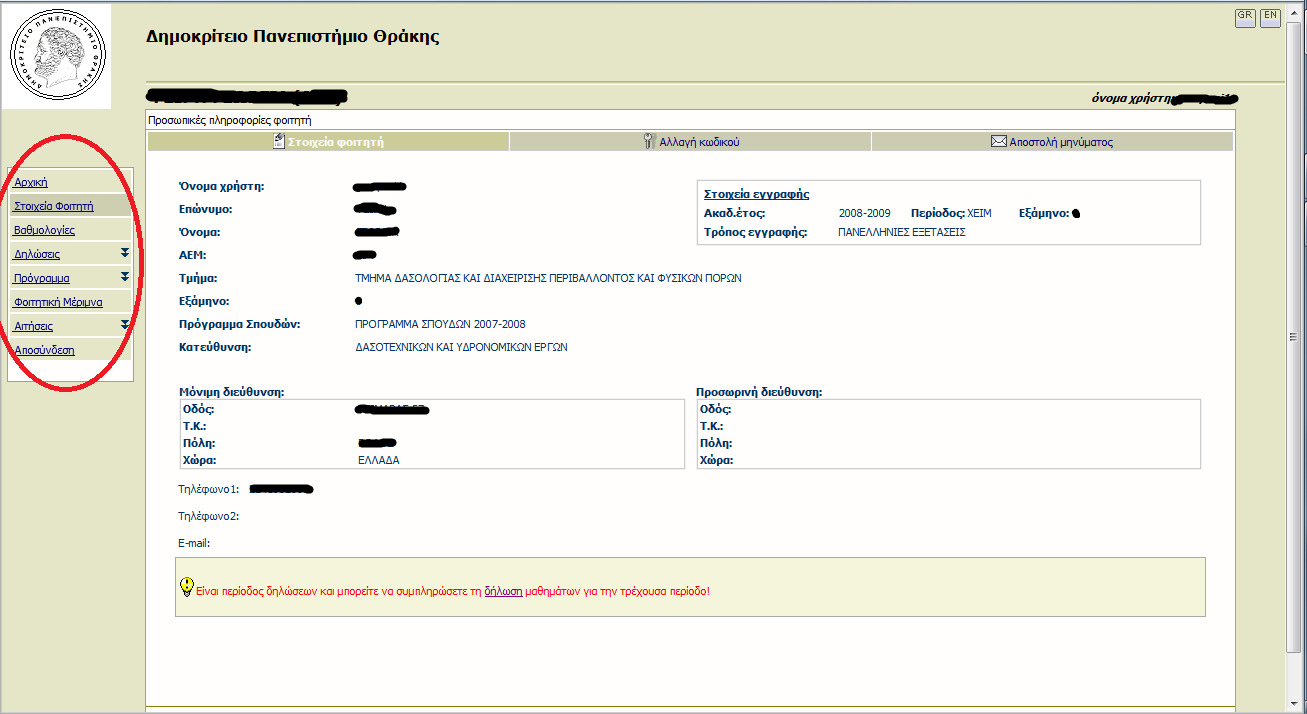Viewport: 1307px width, 714px height.
Task: Open the Βαθμολογίες sidebar link
Action: 45,230
